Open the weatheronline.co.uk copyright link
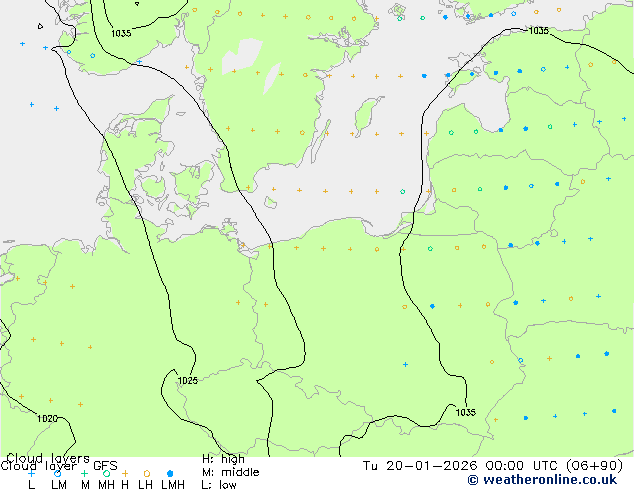The height and width of the screenshot is (490, 634). click(x=542, y=480)
